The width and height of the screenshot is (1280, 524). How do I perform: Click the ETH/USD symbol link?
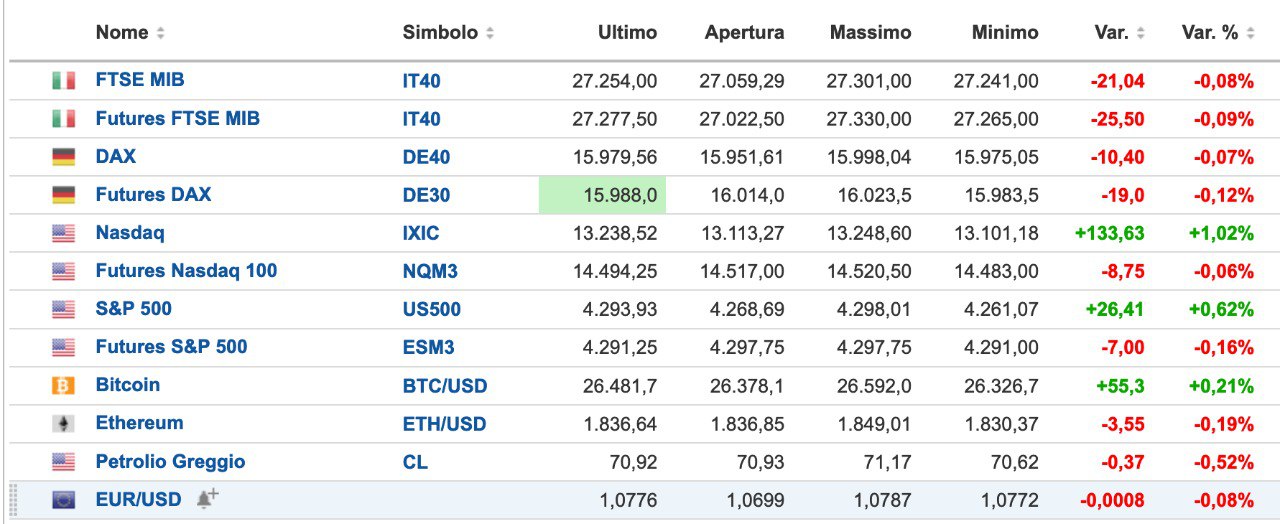[x=444, y=424]
